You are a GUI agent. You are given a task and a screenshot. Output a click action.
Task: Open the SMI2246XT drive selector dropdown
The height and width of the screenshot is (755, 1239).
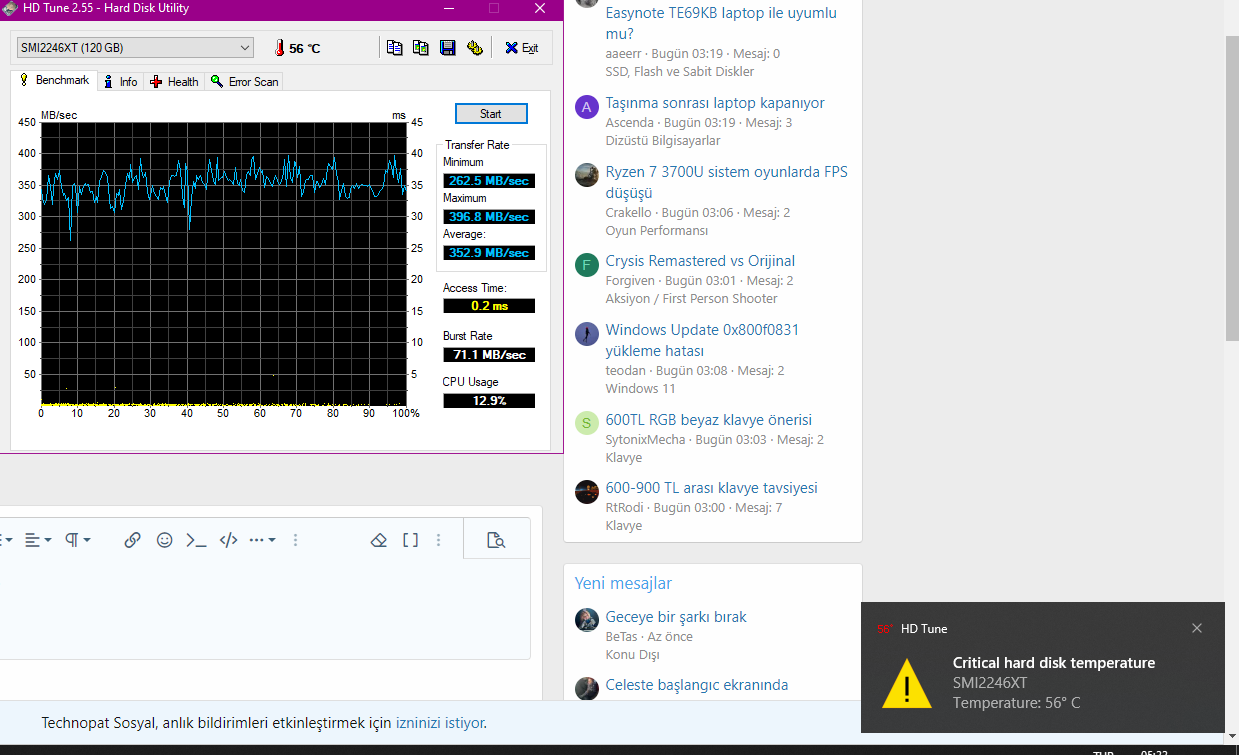pos(135,48)
